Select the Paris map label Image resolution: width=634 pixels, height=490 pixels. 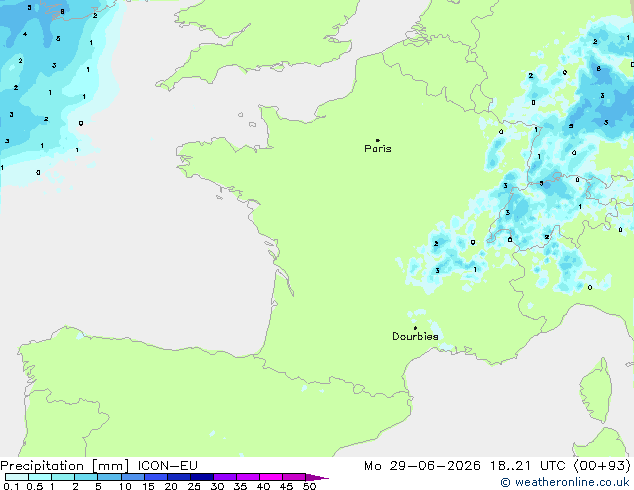click(378, 149)
